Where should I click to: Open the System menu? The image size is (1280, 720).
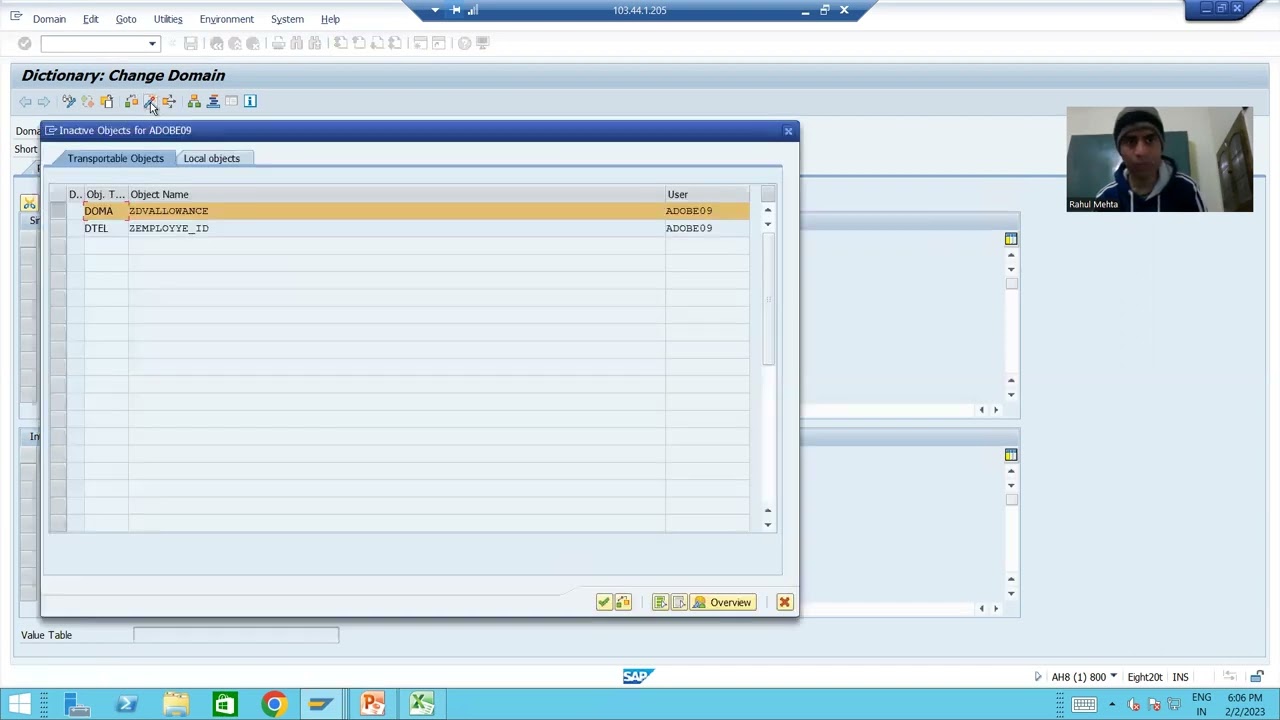click(x=287, y=19)
